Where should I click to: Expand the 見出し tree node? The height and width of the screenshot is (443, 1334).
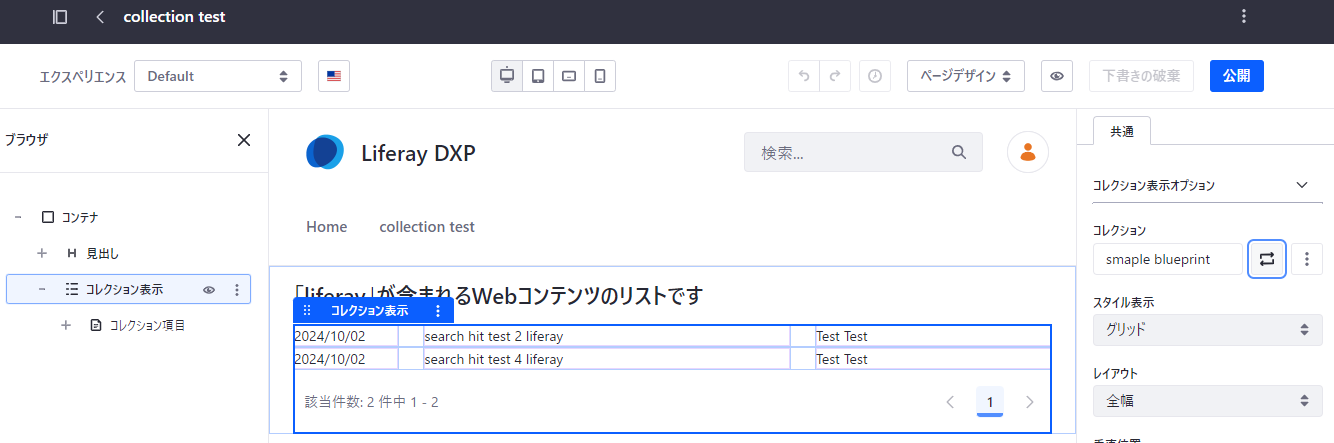(x=42, y=253)
